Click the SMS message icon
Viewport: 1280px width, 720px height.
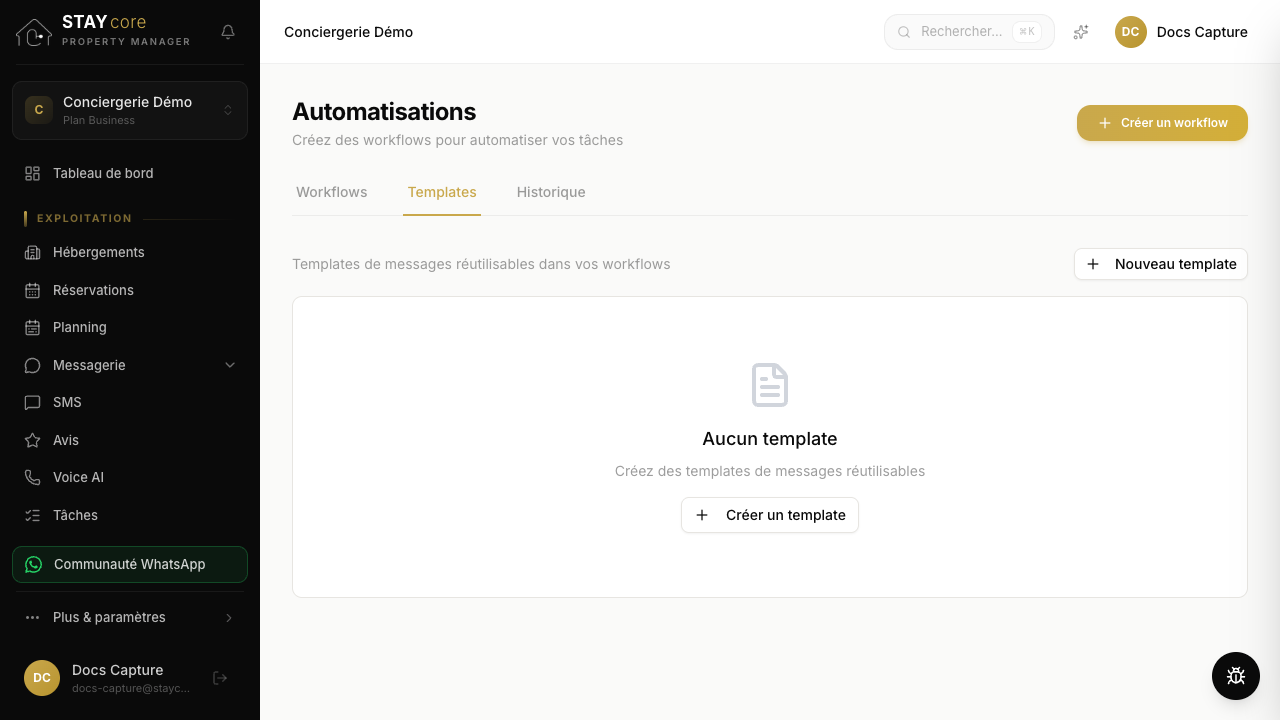[33, 402]
